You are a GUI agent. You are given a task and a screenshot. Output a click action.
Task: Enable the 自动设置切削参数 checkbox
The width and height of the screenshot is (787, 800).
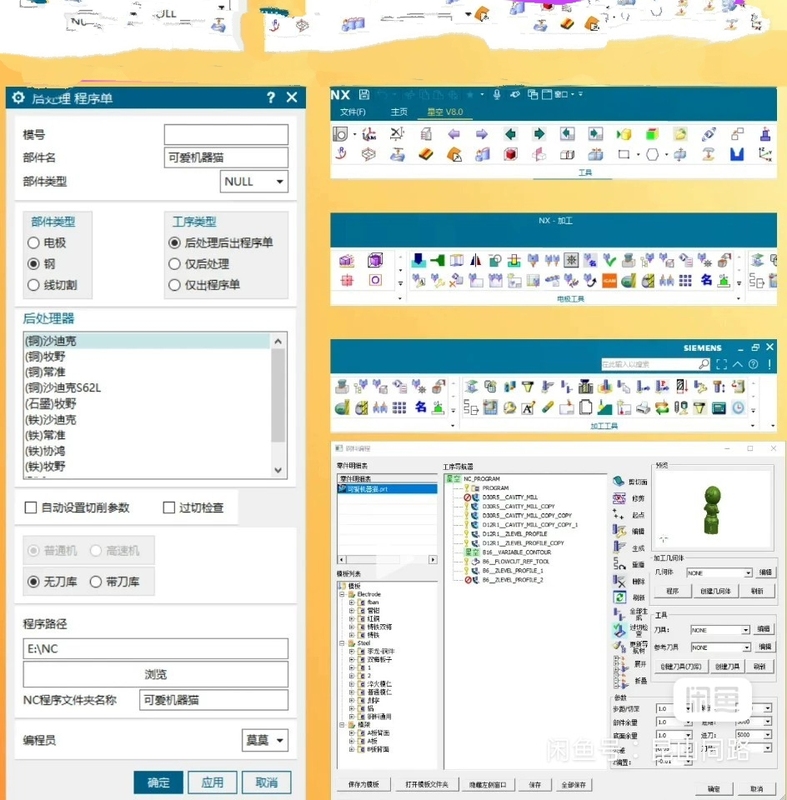[31, 508]
